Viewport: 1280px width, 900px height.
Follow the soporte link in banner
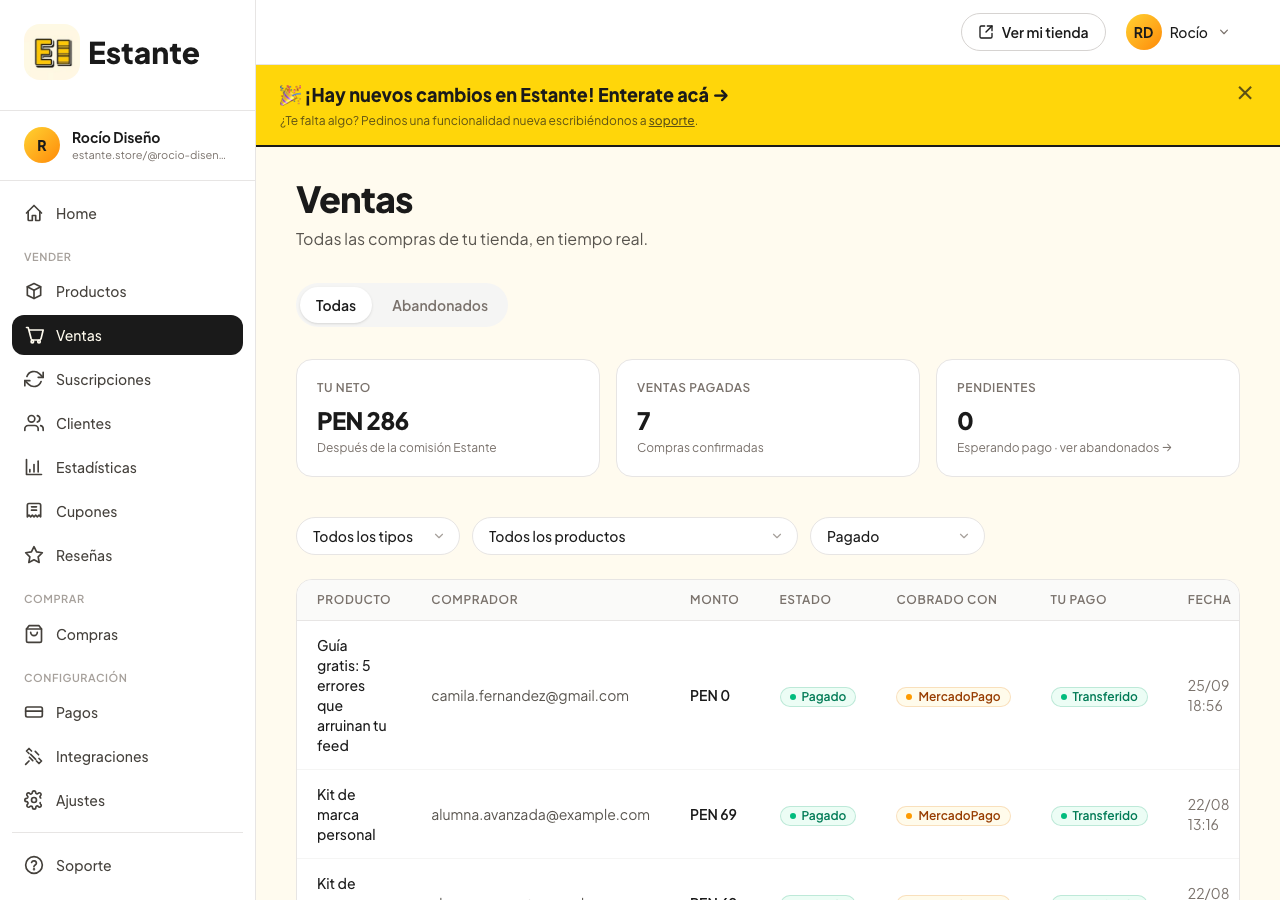pyautogui.click(x=672, y=121)
